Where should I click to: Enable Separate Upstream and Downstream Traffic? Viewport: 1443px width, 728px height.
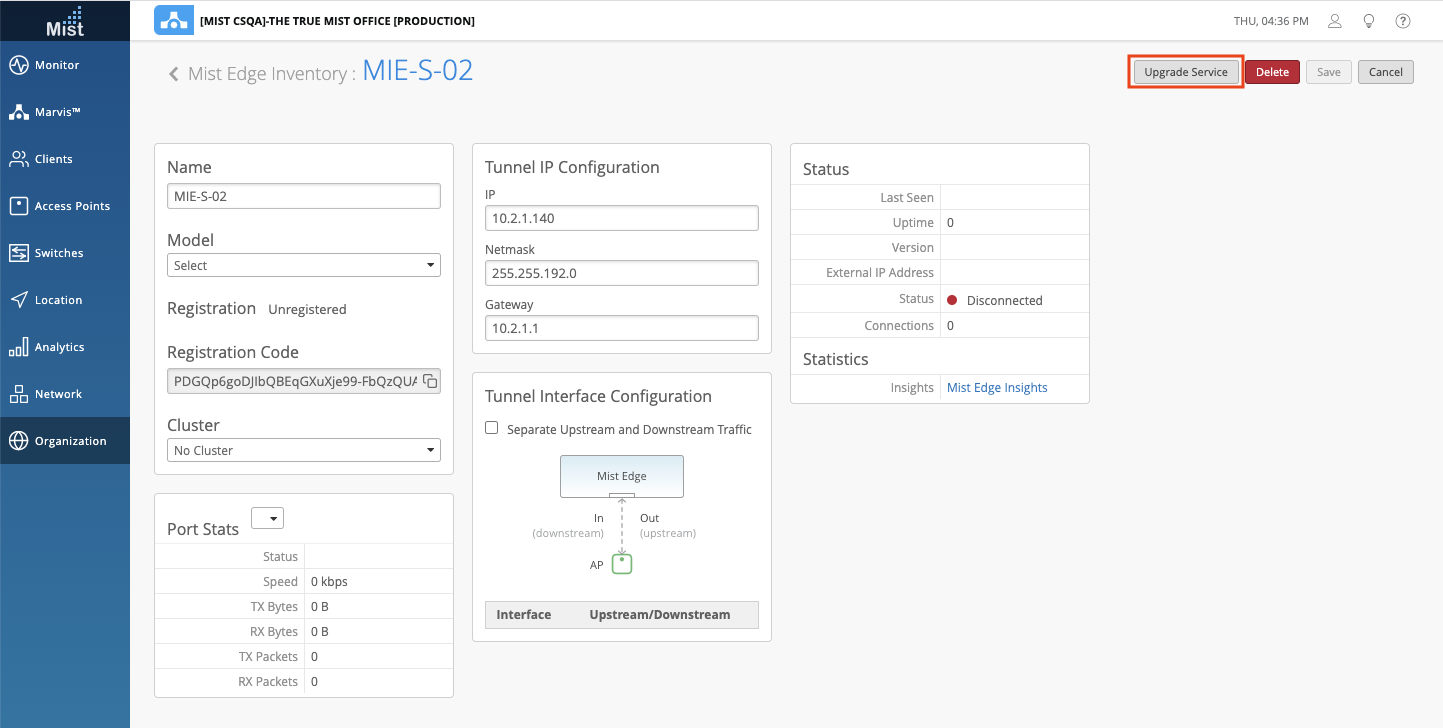[x=491, y=428]
